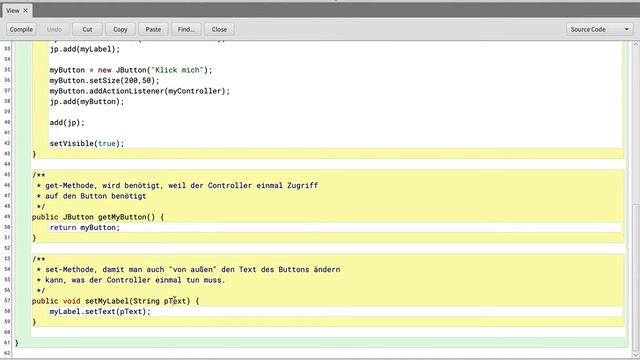Click the comment line starting '* get-Methode, wird benötigt'
The image size is (640, 360).
[177, 186]
